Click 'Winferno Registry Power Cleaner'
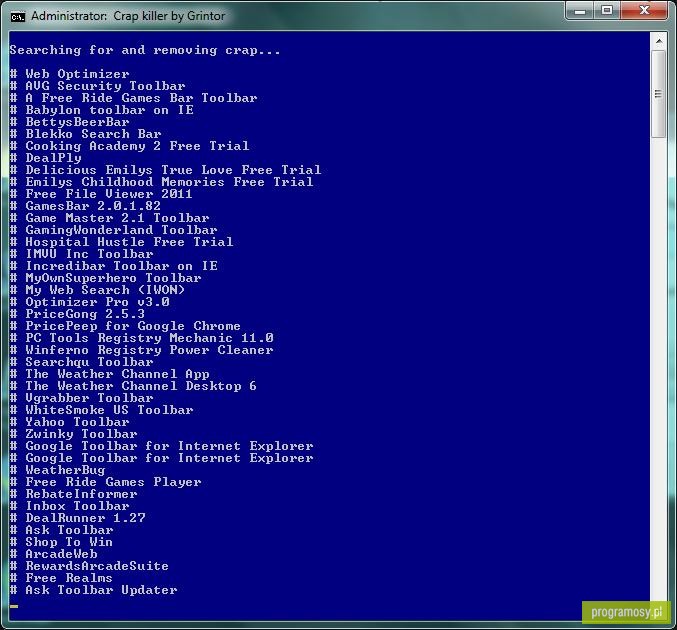The height and width of the screenshot is (630, 677). click(142, 350)
